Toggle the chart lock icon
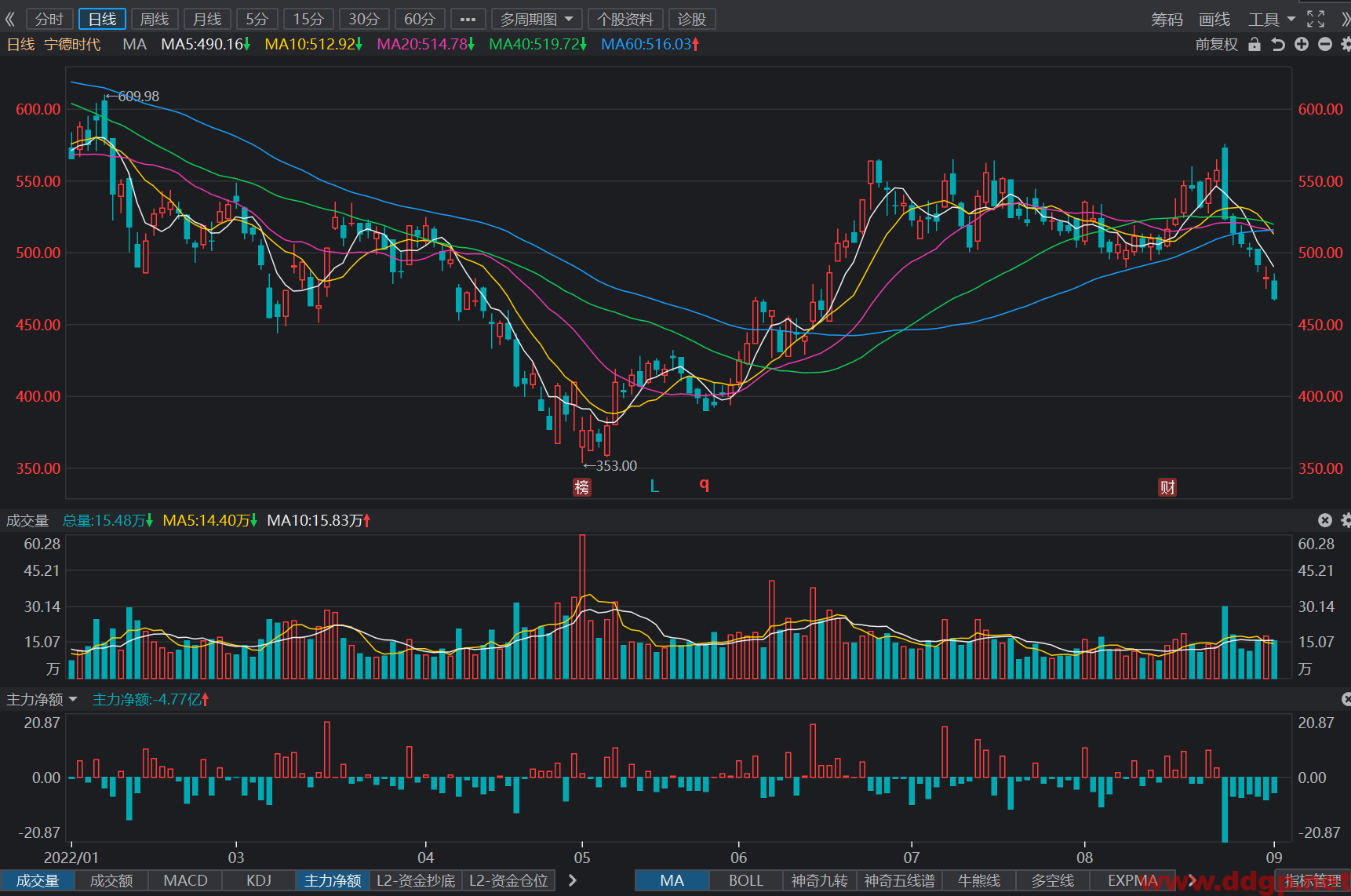1351x896 pixels. [x=1254, y=45]
